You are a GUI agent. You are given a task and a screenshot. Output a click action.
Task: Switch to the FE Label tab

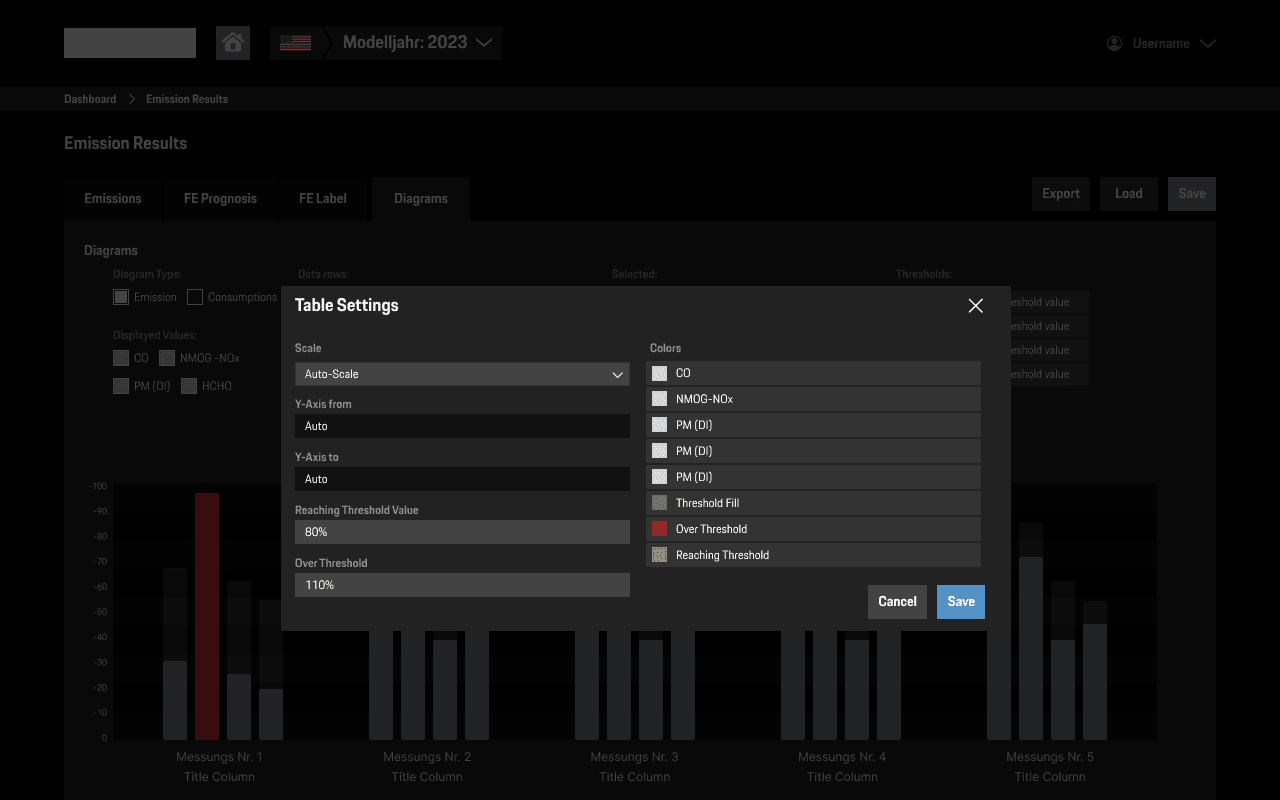coord(322,198)
